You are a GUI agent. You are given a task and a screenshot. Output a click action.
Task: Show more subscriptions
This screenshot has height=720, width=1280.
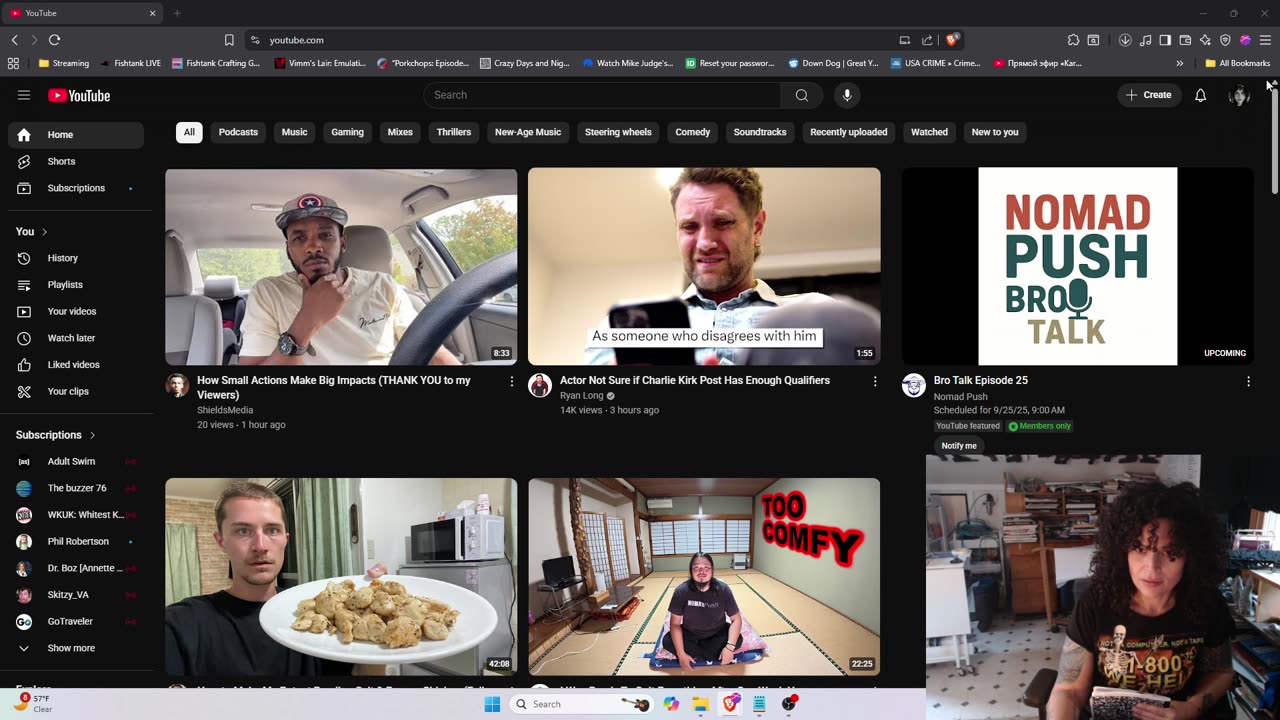tap(76, 648)
